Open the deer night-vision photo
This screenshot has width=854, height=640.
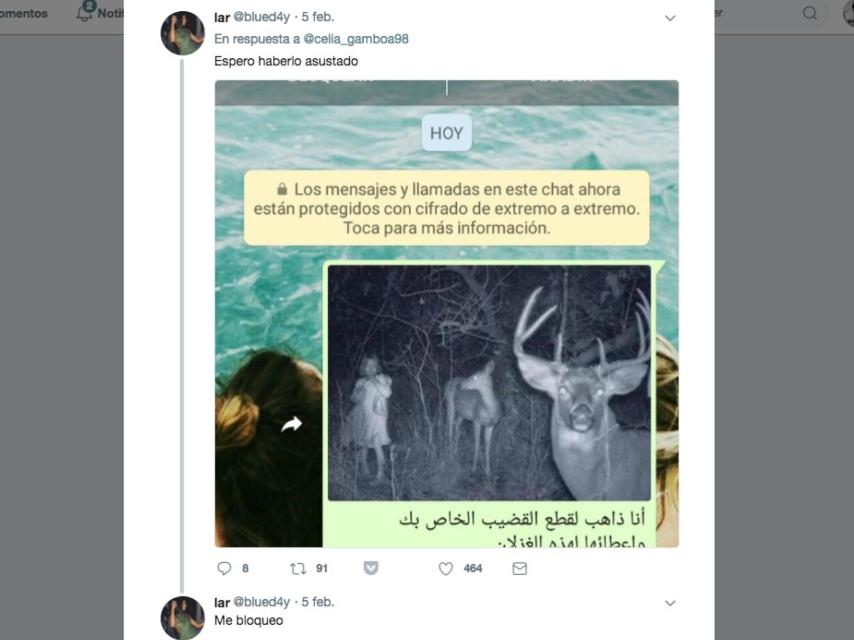point(489,383)
